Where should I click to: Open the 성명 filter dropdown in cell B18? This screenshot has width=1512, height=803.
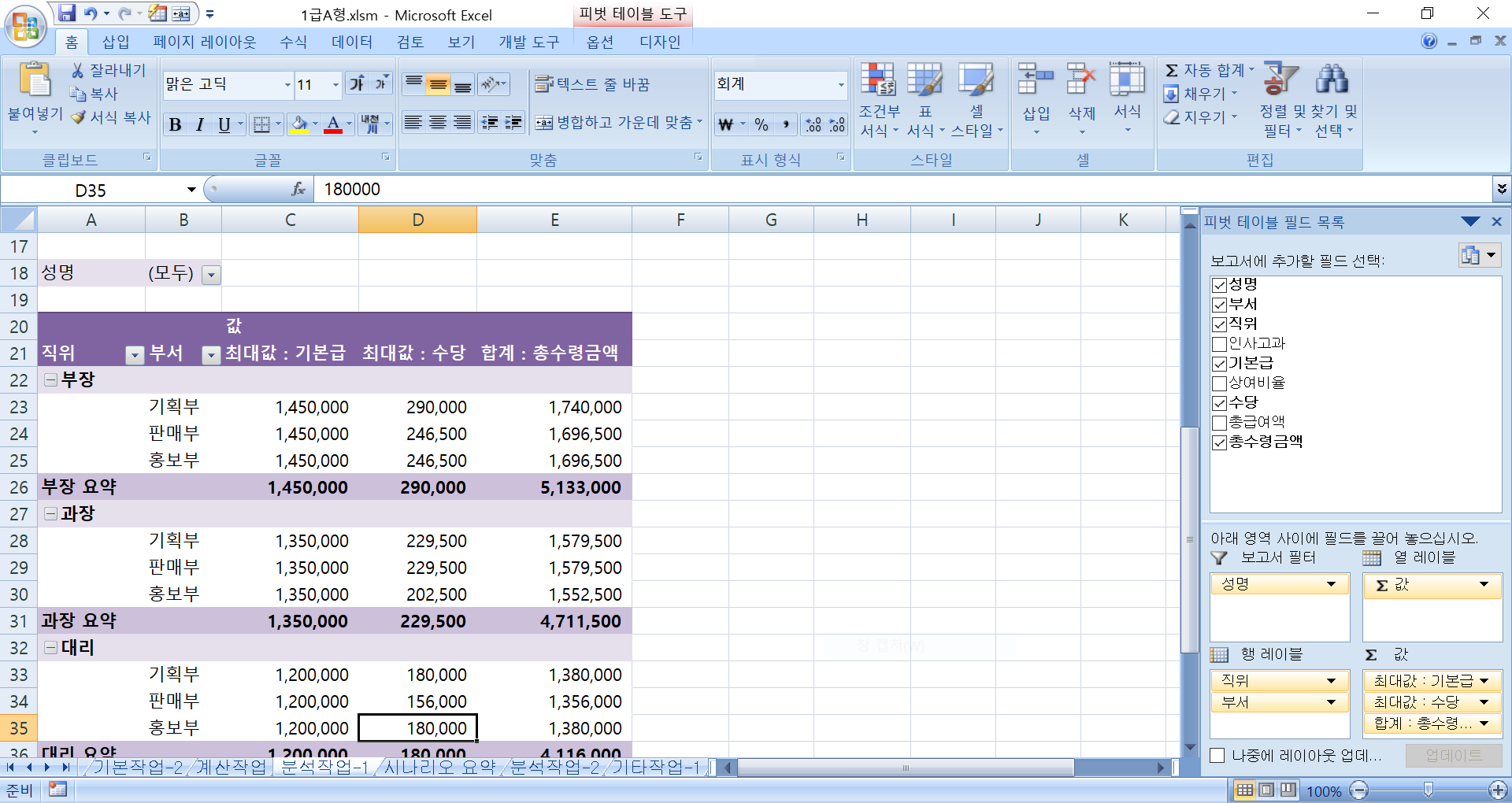click(210, 275)
